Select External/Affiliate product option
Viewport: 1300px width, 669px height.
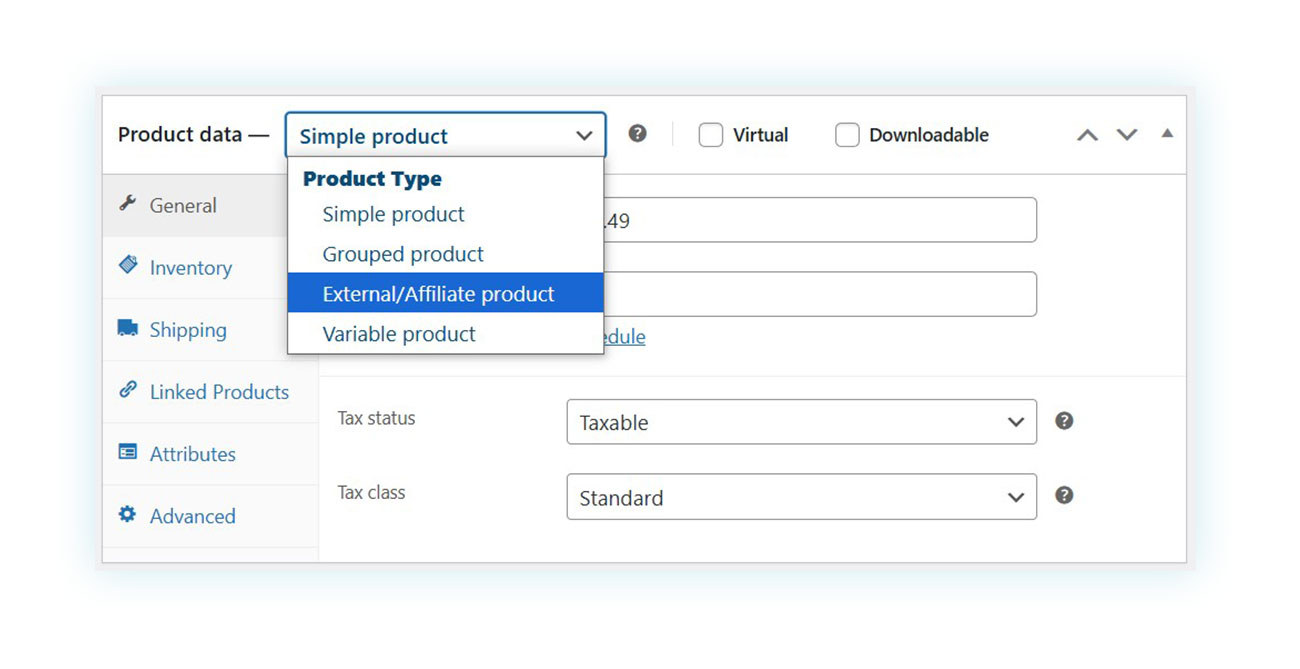[445, 294]
